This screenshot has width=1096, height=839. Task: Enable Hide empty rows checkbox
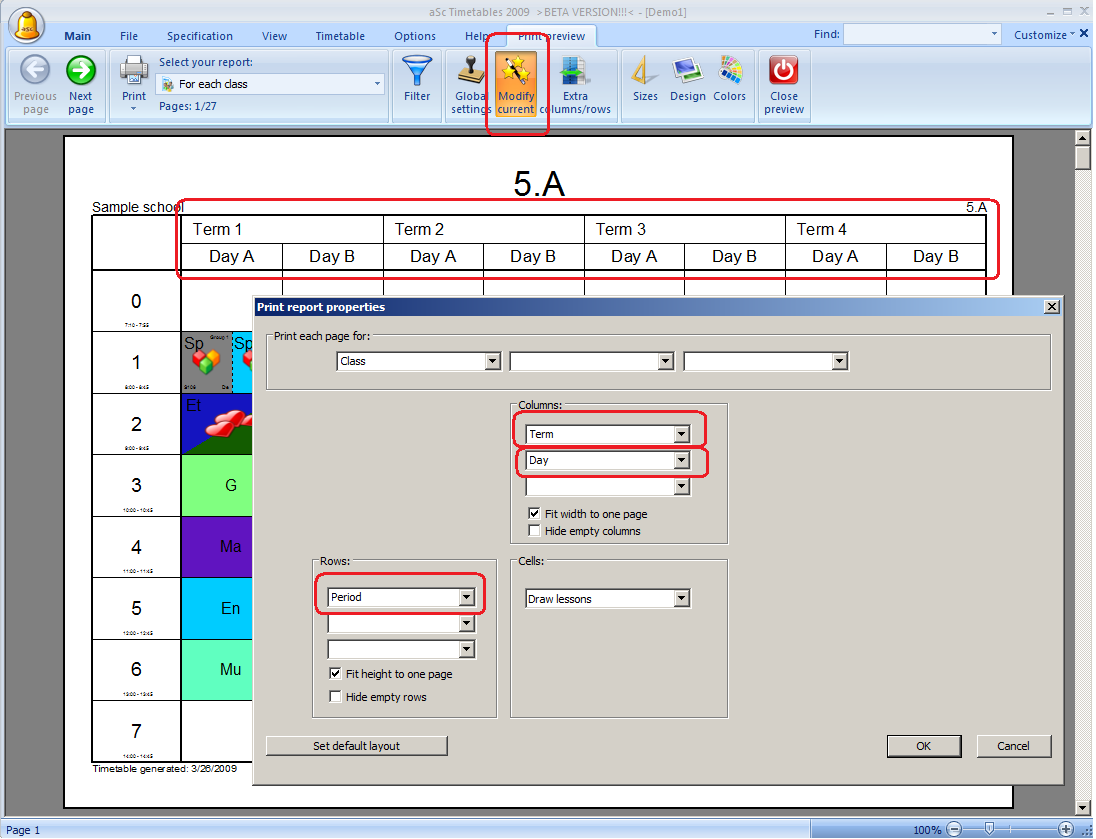[336, 697]
